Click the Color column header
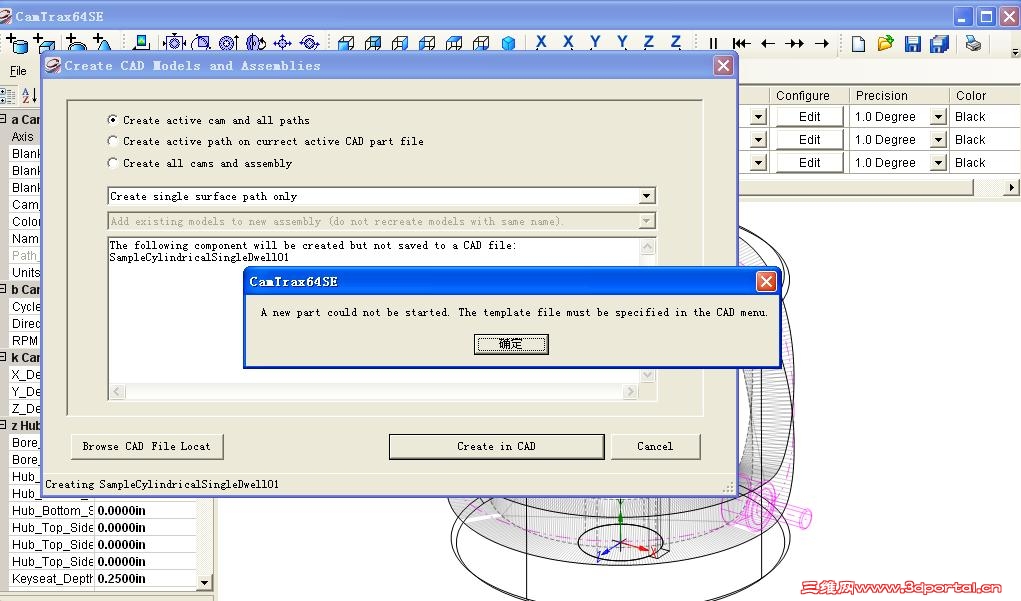The width and height of the screenshot is (1021, 601). click(x=985, y=96)
